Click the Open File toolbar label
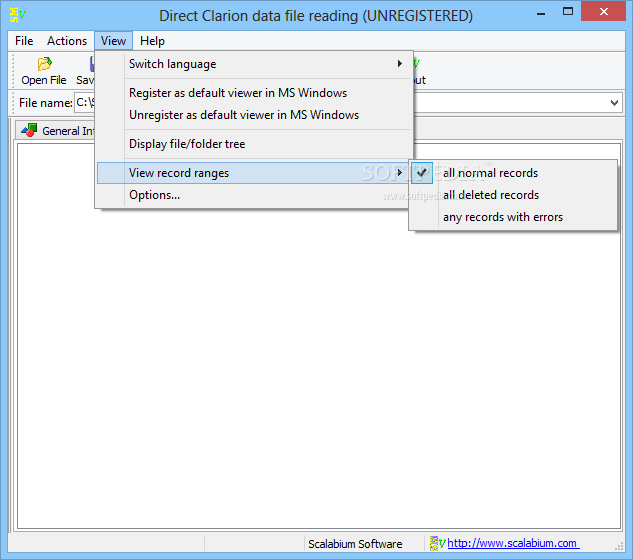The width and height of the screenshot is (633, 560). point(44,80)
